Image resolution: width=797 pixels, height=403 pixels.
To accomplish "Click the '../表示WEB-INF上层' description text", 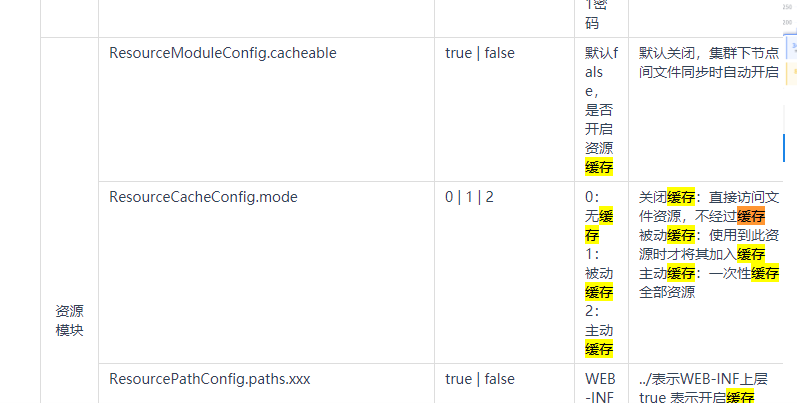I will pos(703,379).
